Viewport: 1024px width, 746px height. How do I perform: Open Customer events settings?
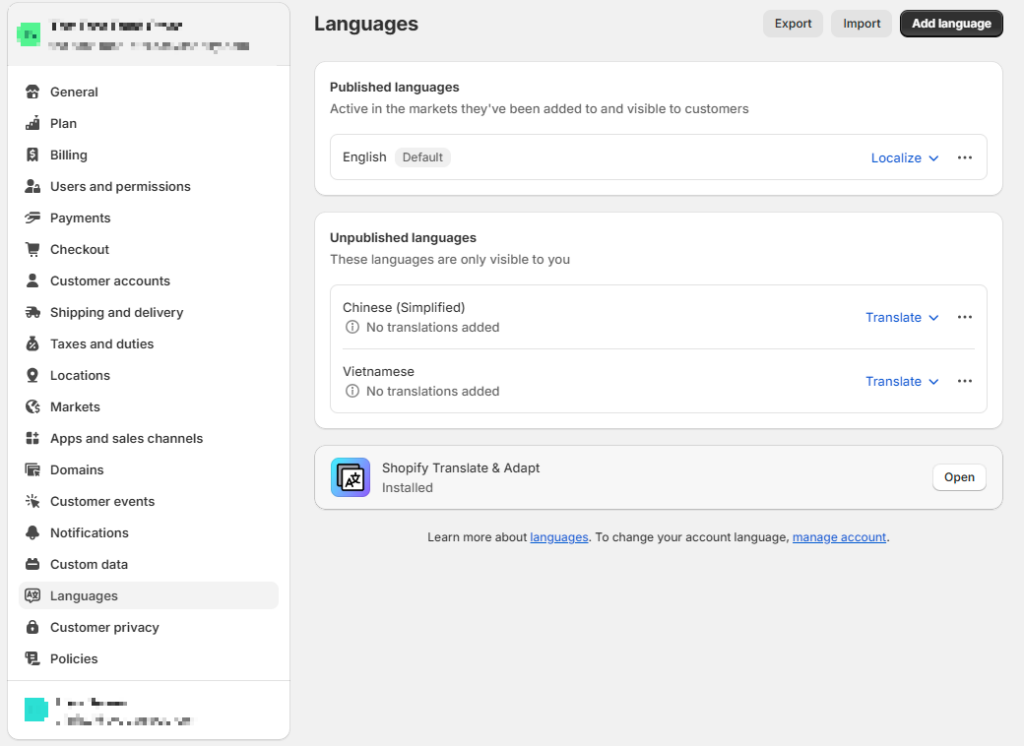click(x=149, y=501)
